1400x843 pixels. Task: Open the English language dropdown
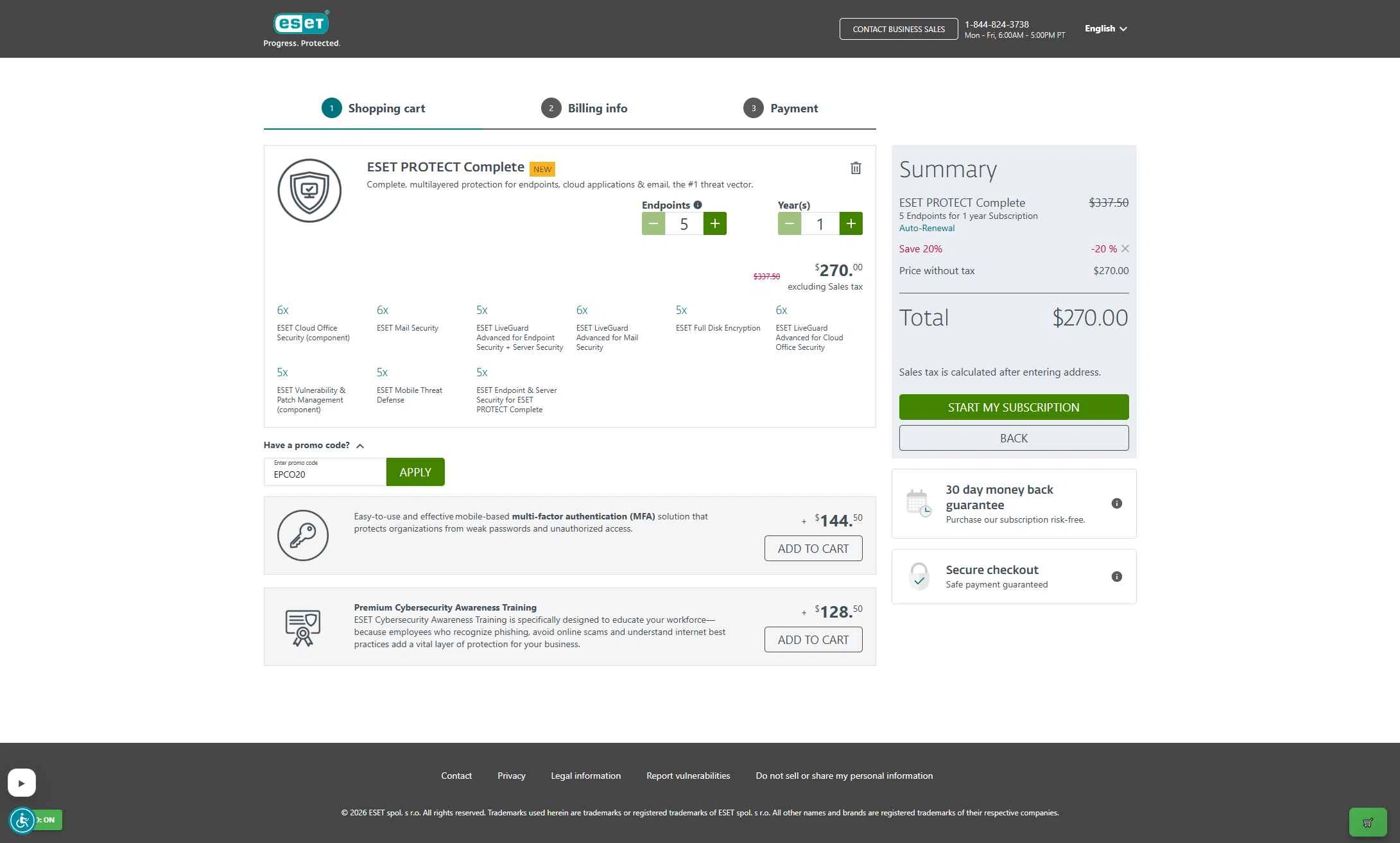click(1105, 29)
